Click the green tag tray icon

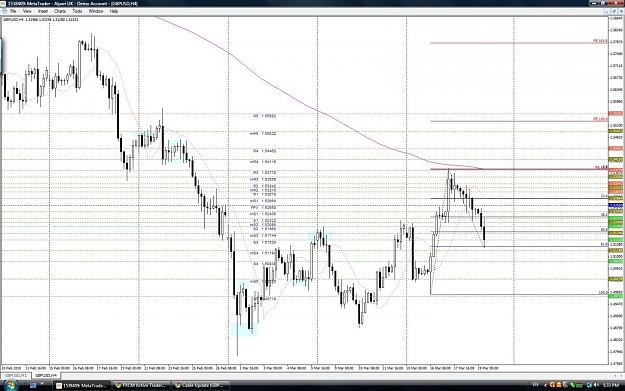coord(572,385)
